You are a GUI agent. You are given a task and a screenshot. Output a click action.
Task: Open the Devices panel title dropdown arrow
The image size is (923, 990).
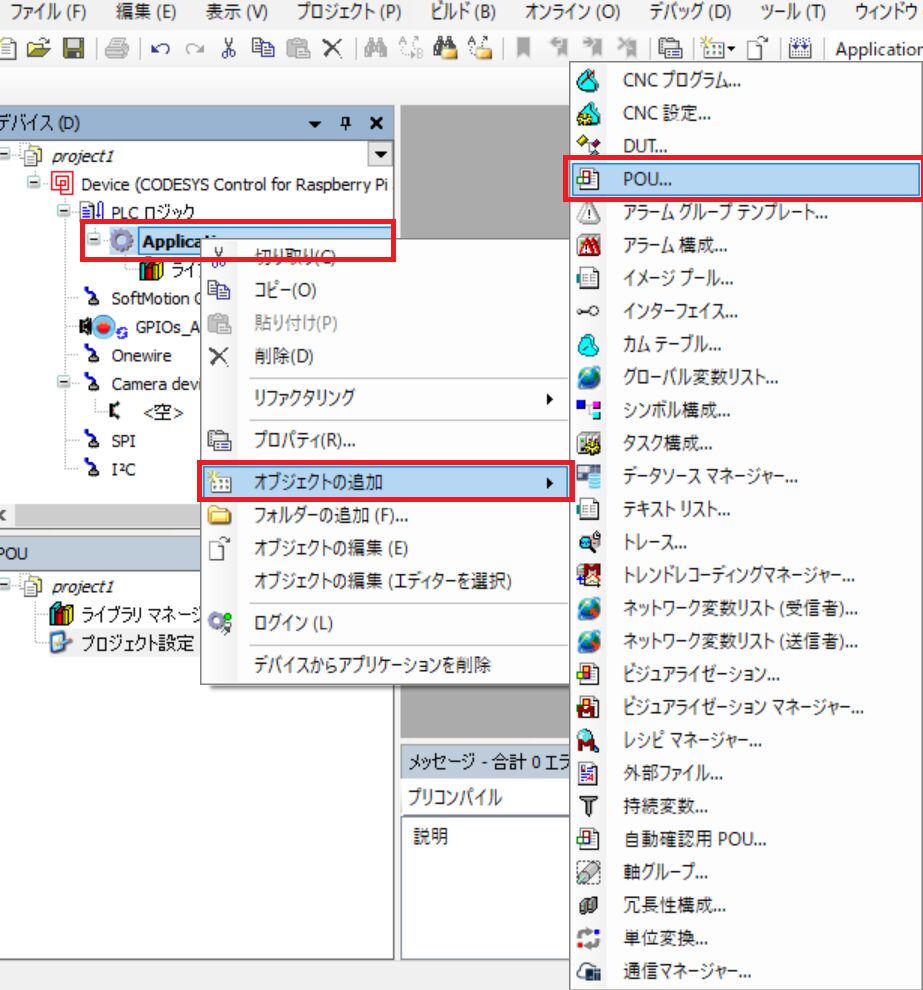(316, 123)
